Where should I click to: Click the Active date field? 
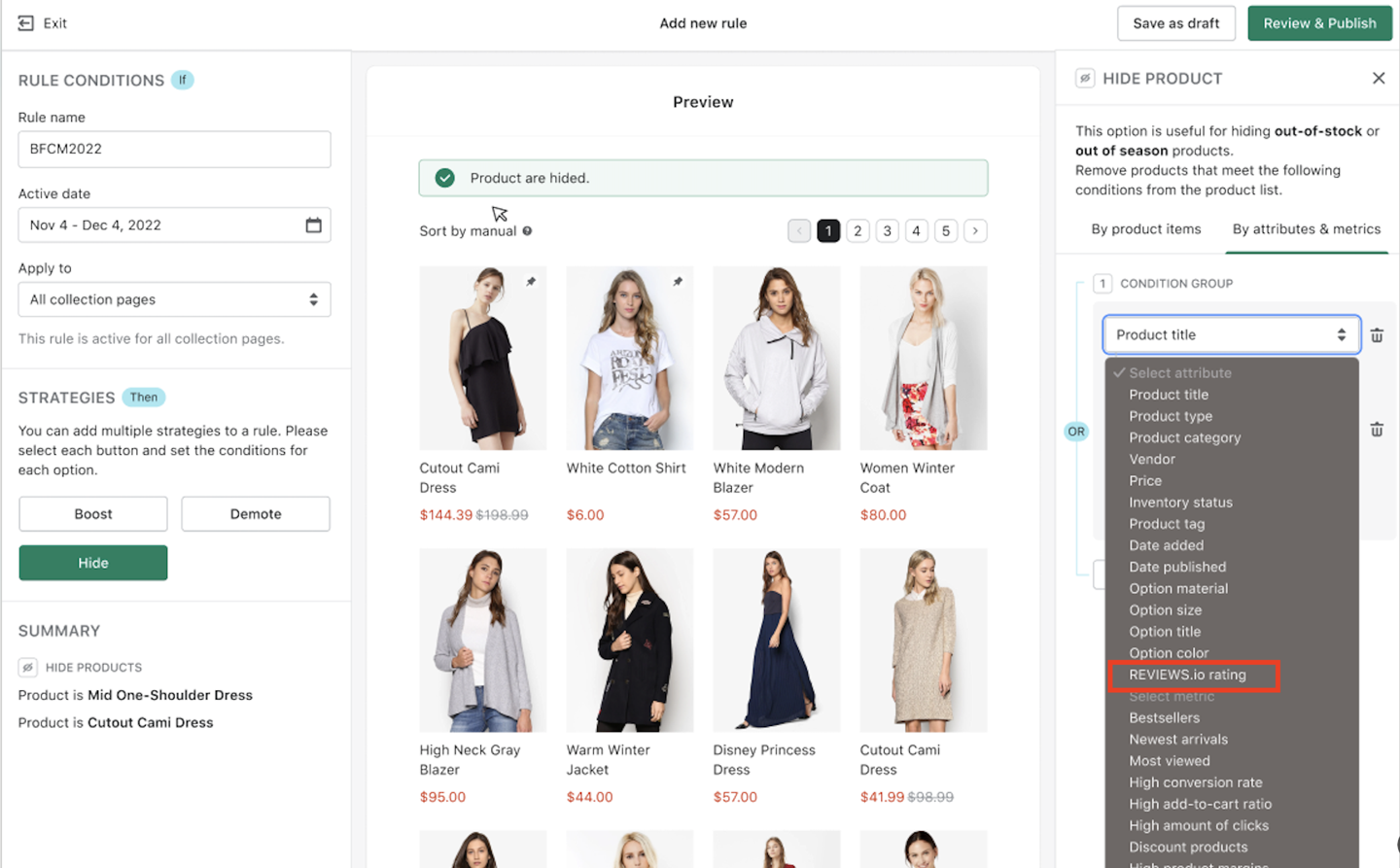click(174, 225)
